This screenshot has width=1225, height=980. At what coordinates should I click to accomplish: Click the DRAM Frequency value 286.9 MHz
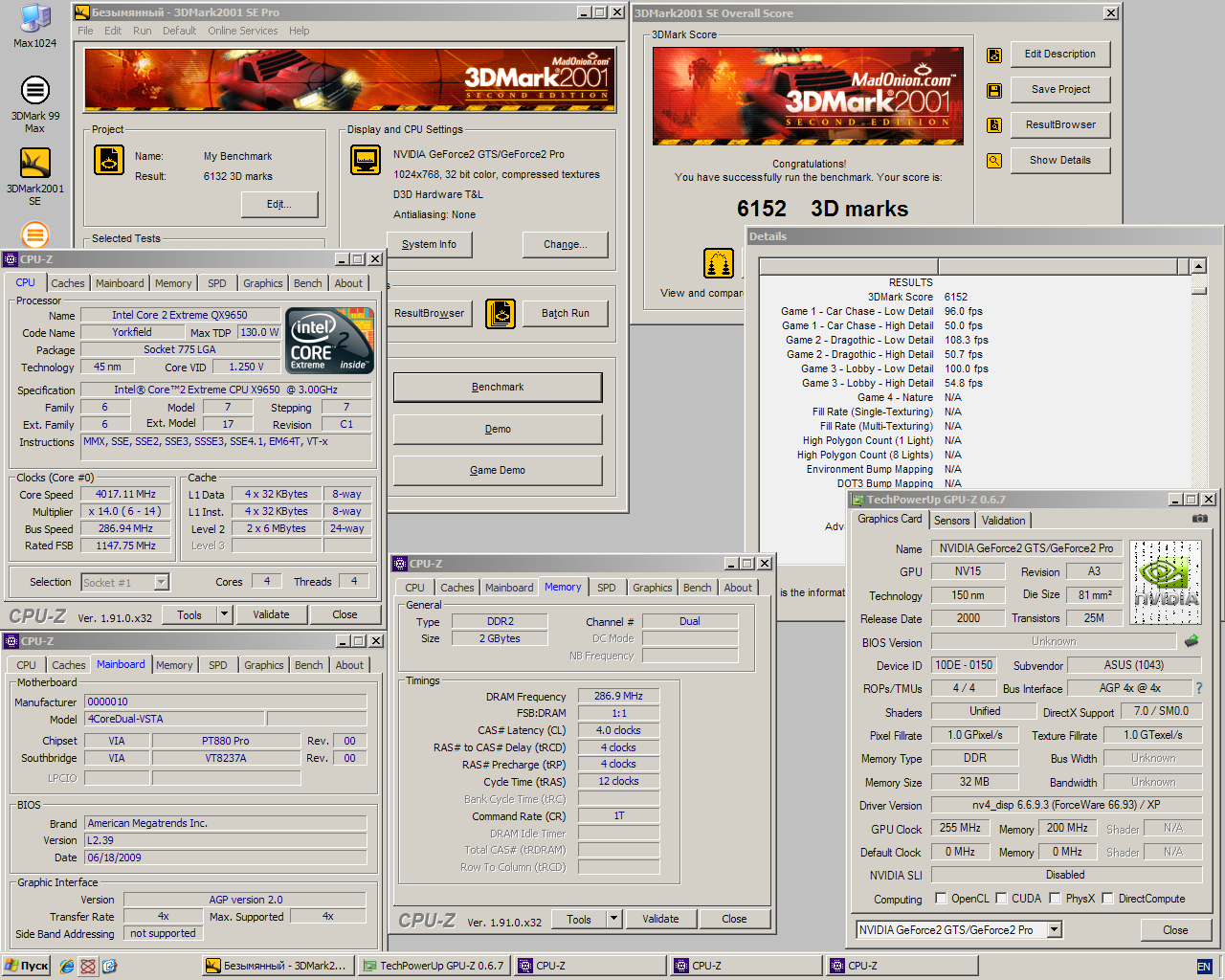click(x=618, y=697)
